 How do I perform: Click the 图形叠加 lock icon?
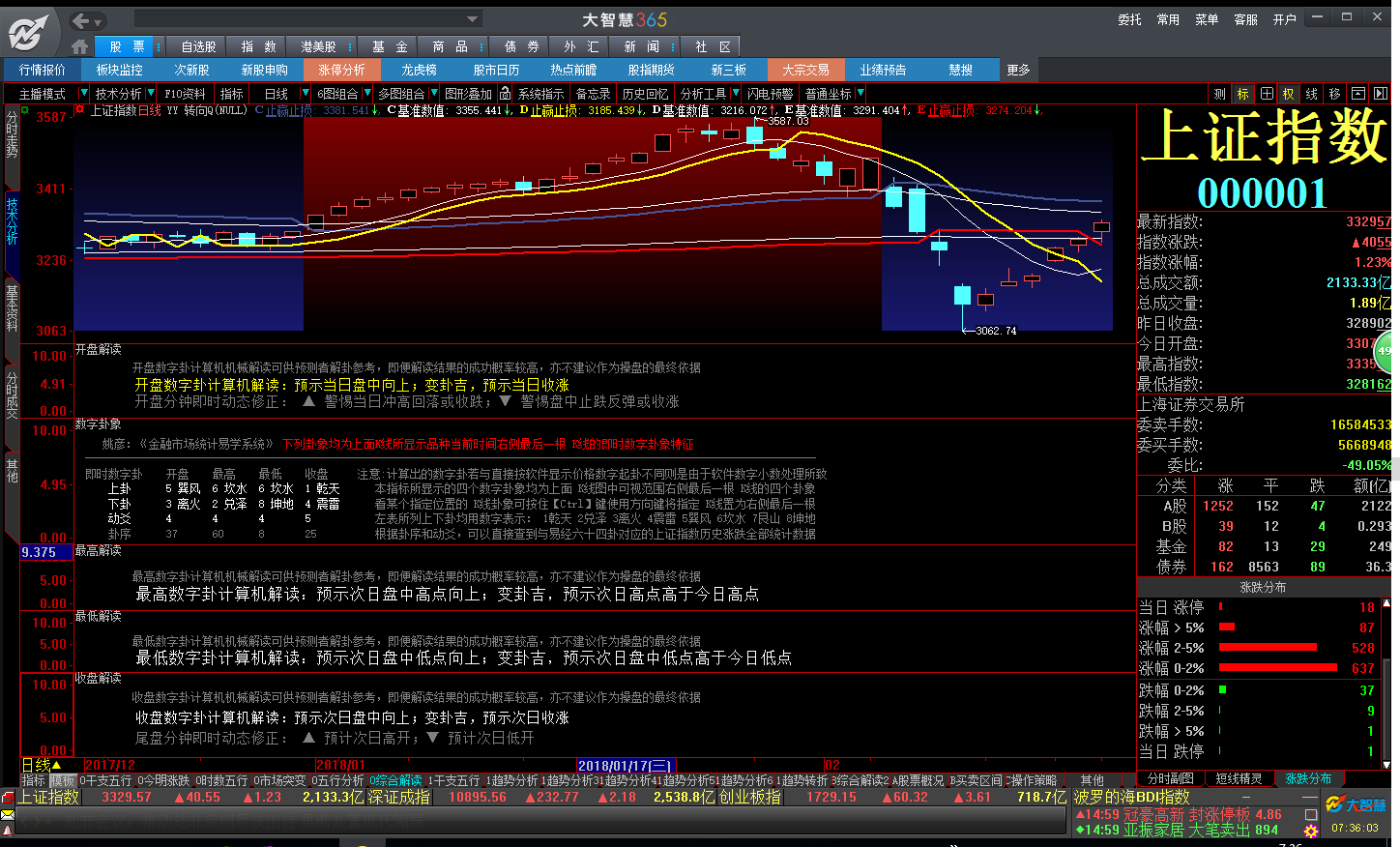[505, 94]
